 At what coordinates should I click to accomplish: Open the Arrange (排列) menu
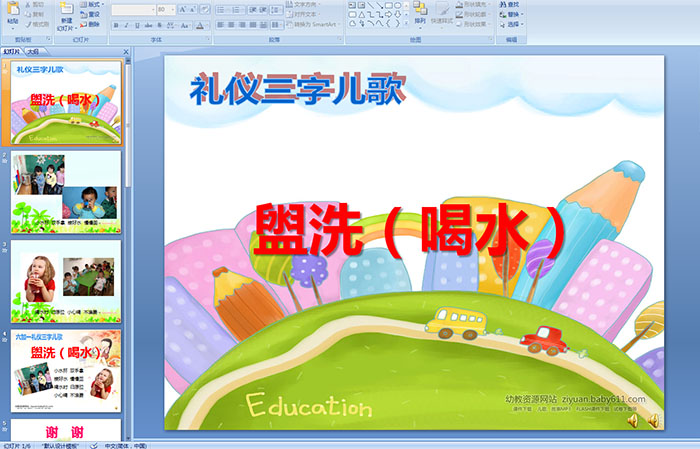[x=420, y=13]
